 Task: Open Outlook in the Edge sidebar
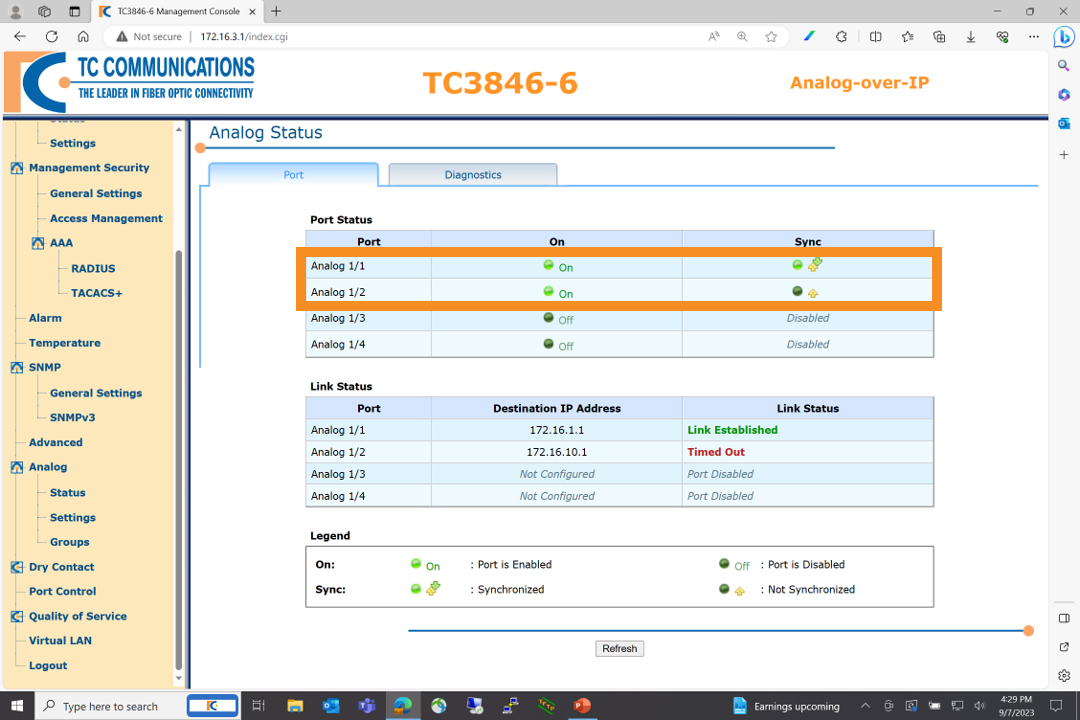pyautogui.click(x=1063, y=123)
